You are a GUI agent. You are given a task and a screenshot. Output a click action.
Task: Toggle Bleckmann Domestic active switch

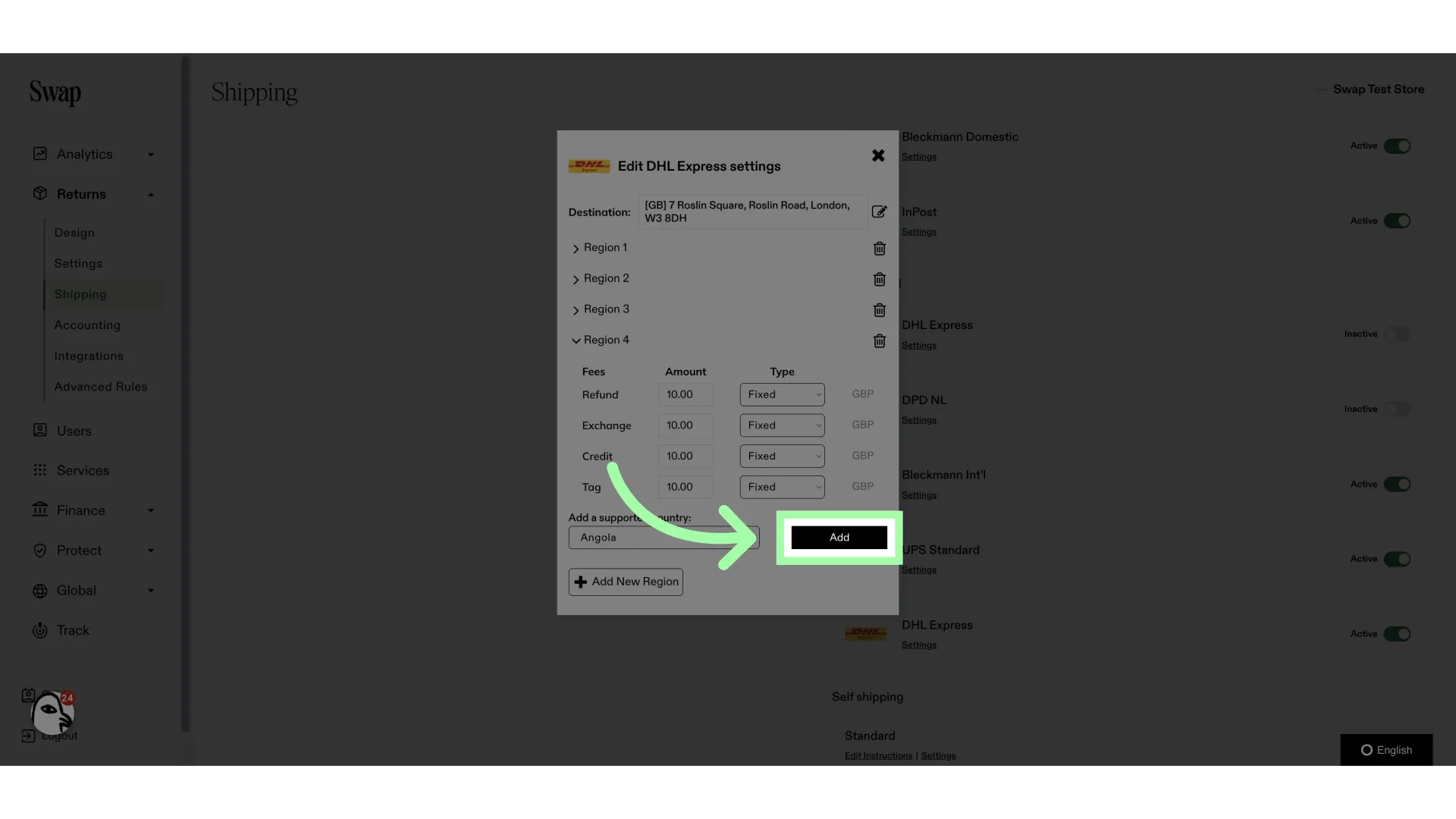click(1397, 146)
